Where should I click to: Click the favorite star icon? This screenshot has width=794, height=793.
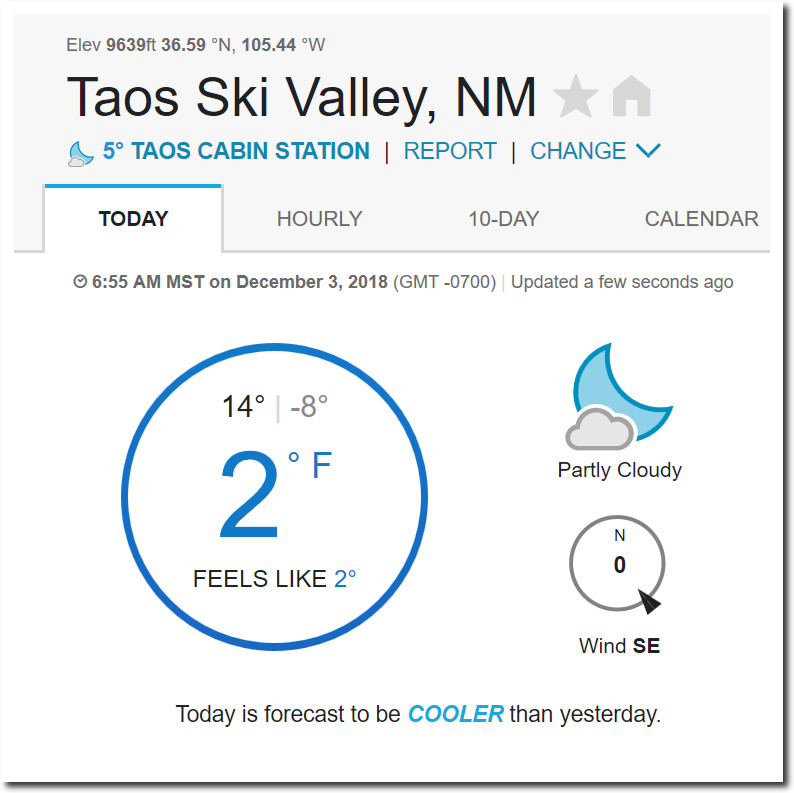coord(576,96)
